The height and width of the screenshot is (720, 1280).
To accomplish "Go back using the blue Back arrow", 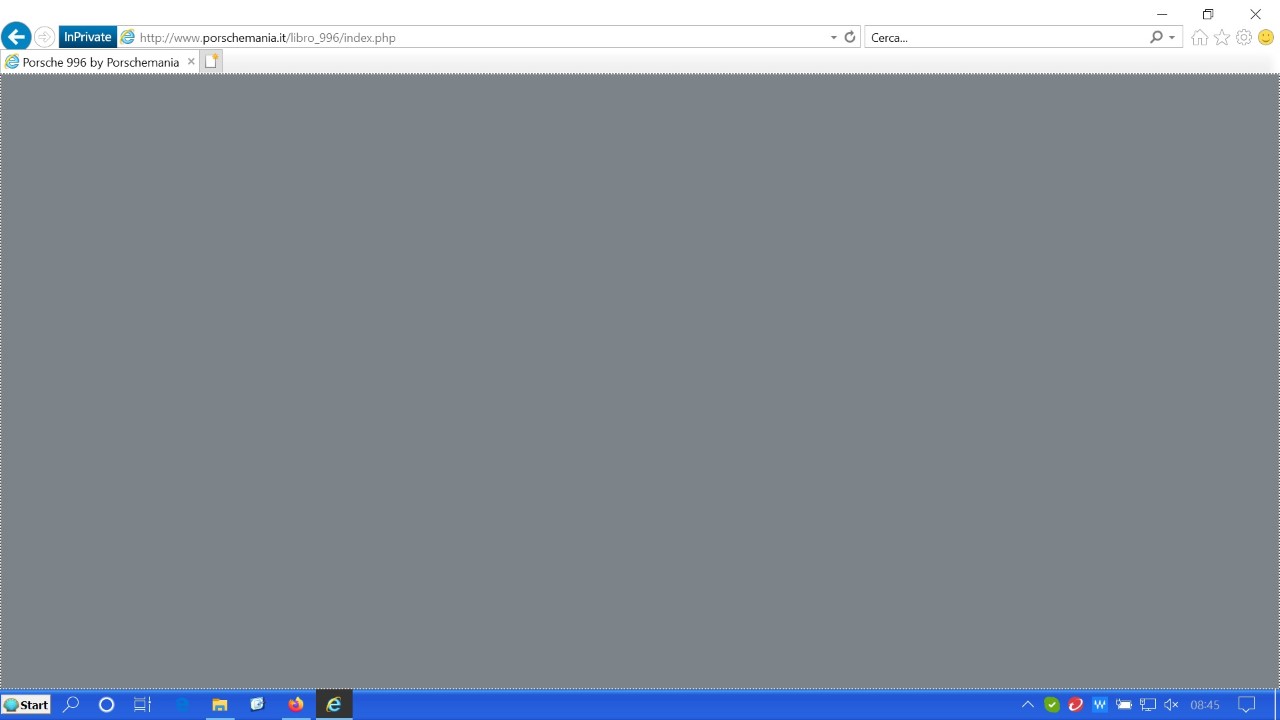I will click(x=16, y=37).
